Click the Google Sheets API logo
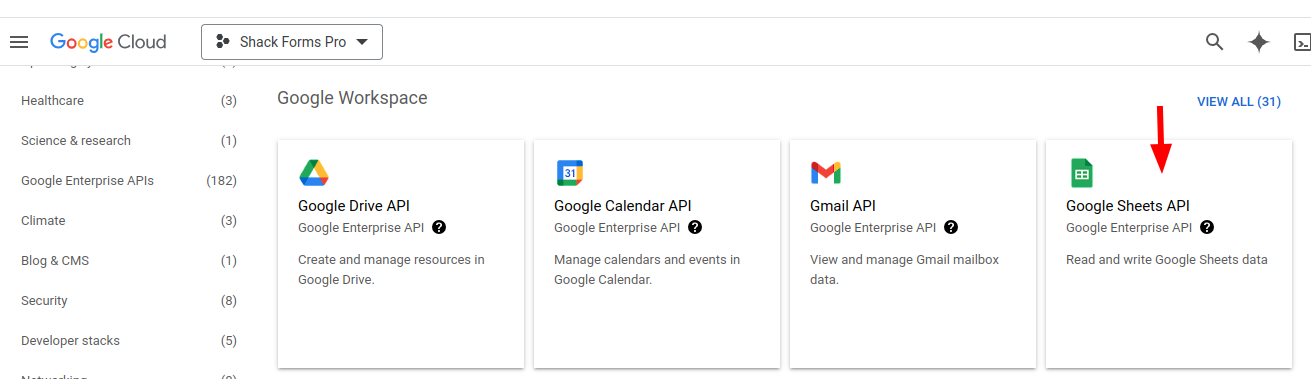 coord(1081,173)
